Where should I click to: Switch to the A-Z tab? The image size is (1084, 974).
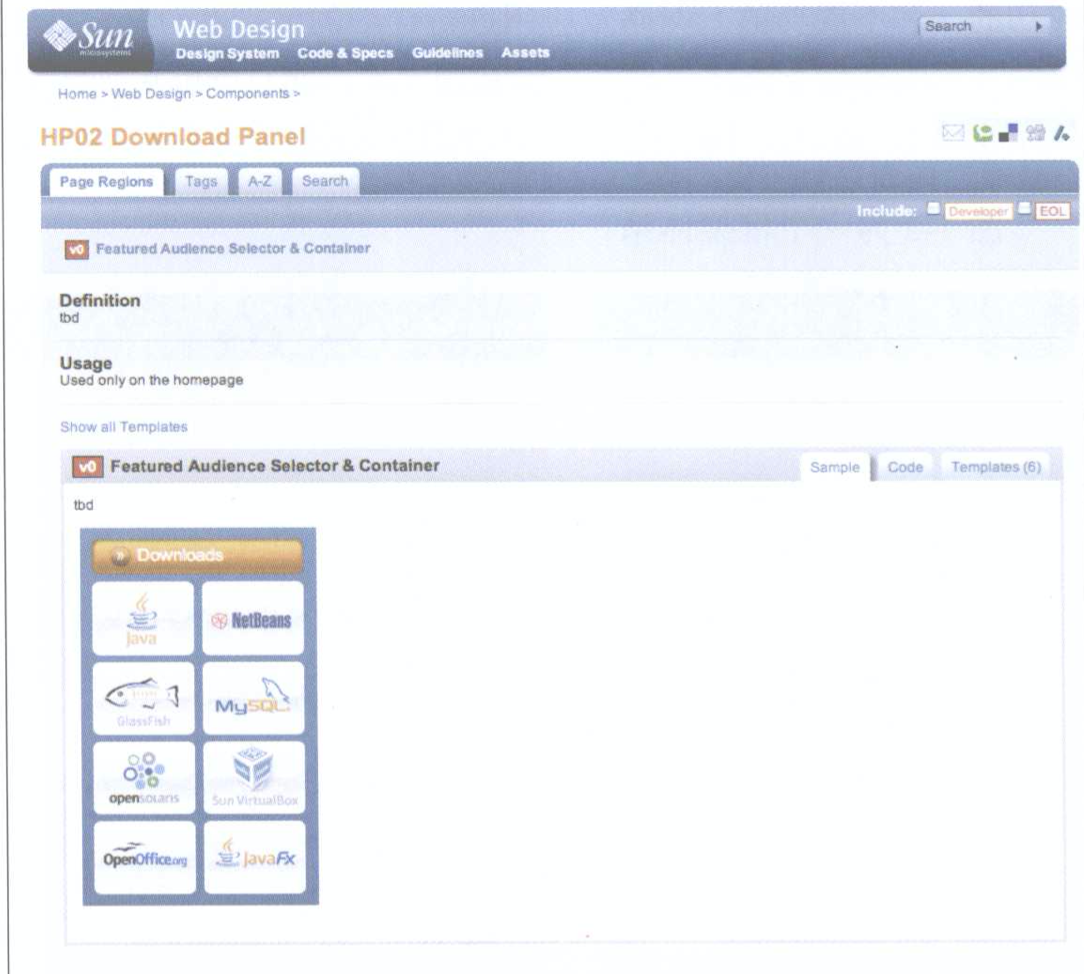pyautogui.click(x=260, y=182)
